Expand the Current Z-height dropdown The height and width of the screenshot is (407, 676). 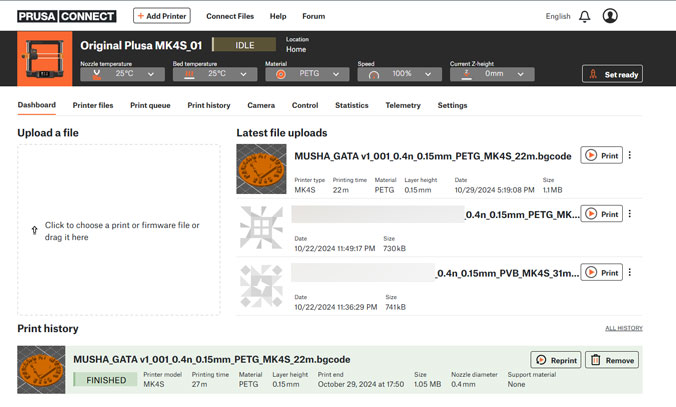coord(492,74)
